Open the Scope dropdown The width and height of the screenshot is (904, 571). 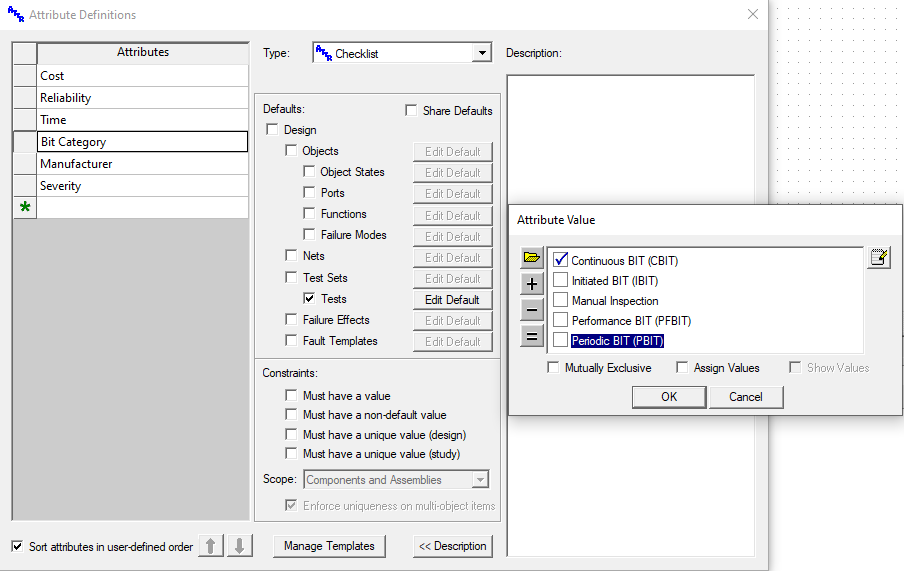pos(480,479)
